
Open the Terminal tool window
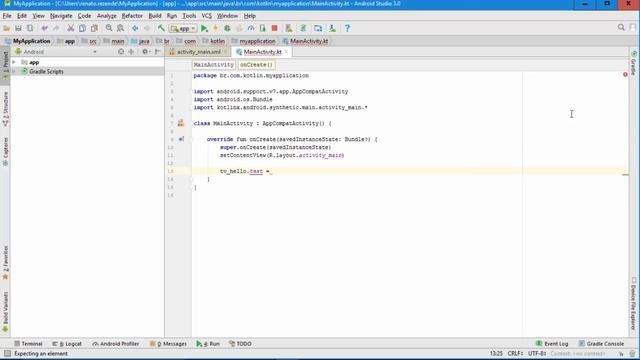(x=28, y=344)
